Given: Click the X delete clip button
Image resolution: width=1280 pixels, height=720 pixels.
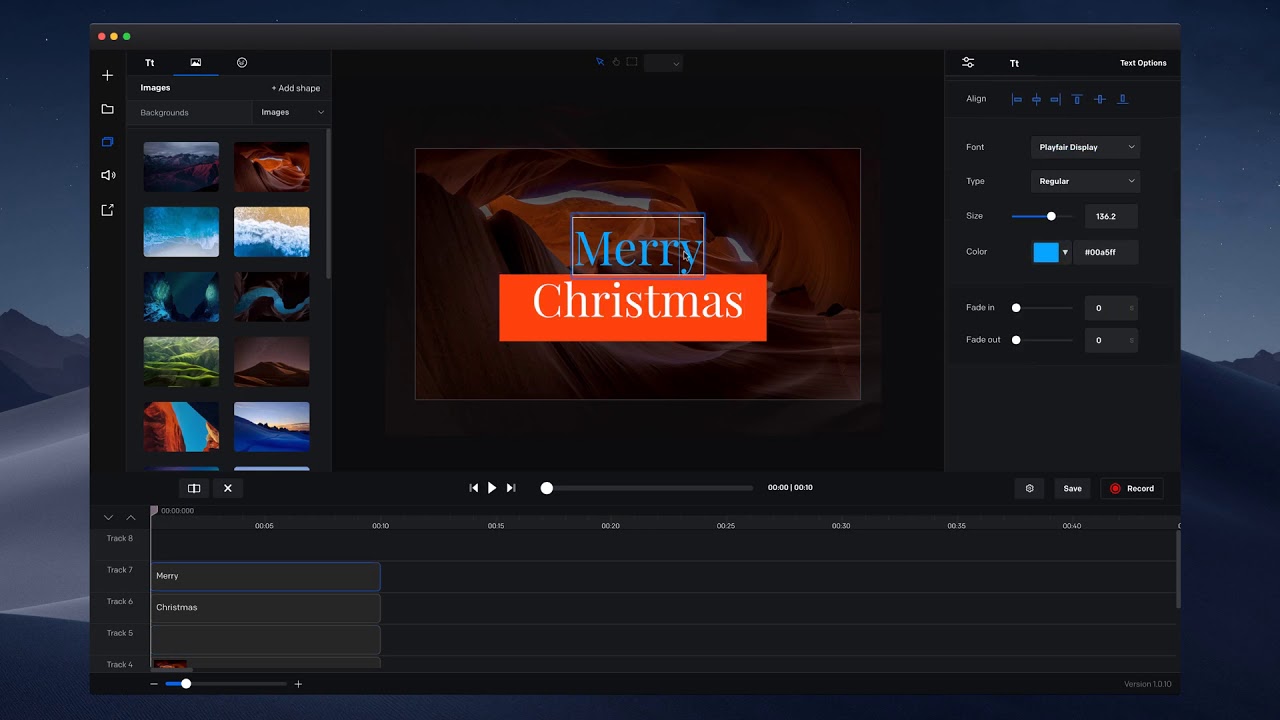Looking at the screenshot, I should click(x=228, y=488).
